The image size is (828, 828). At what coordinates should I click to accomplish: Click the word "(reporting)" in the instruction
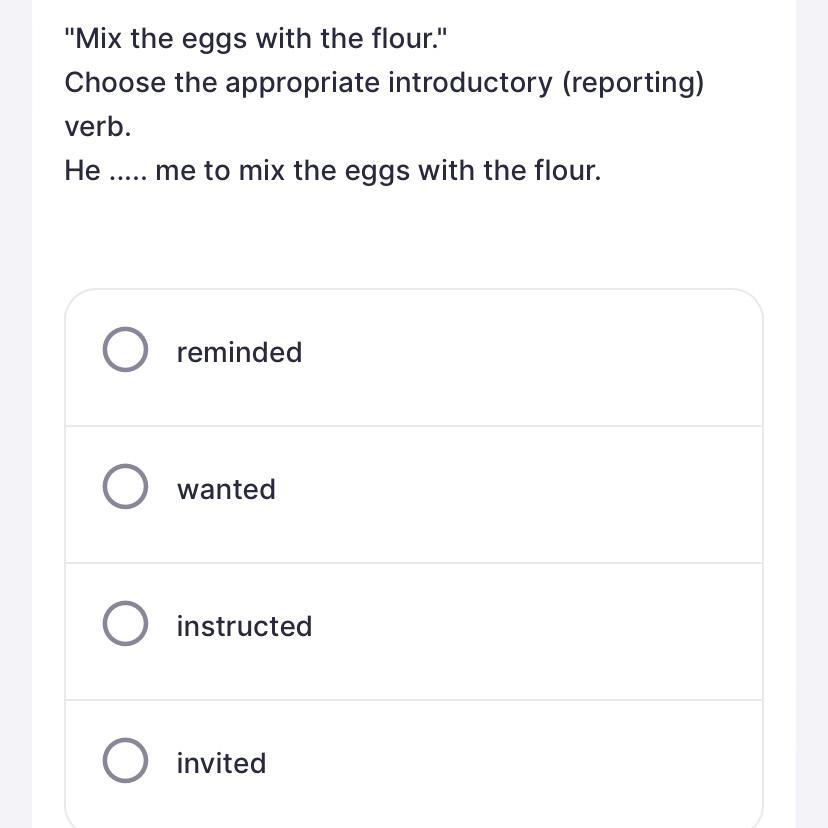tap(632, 83)
